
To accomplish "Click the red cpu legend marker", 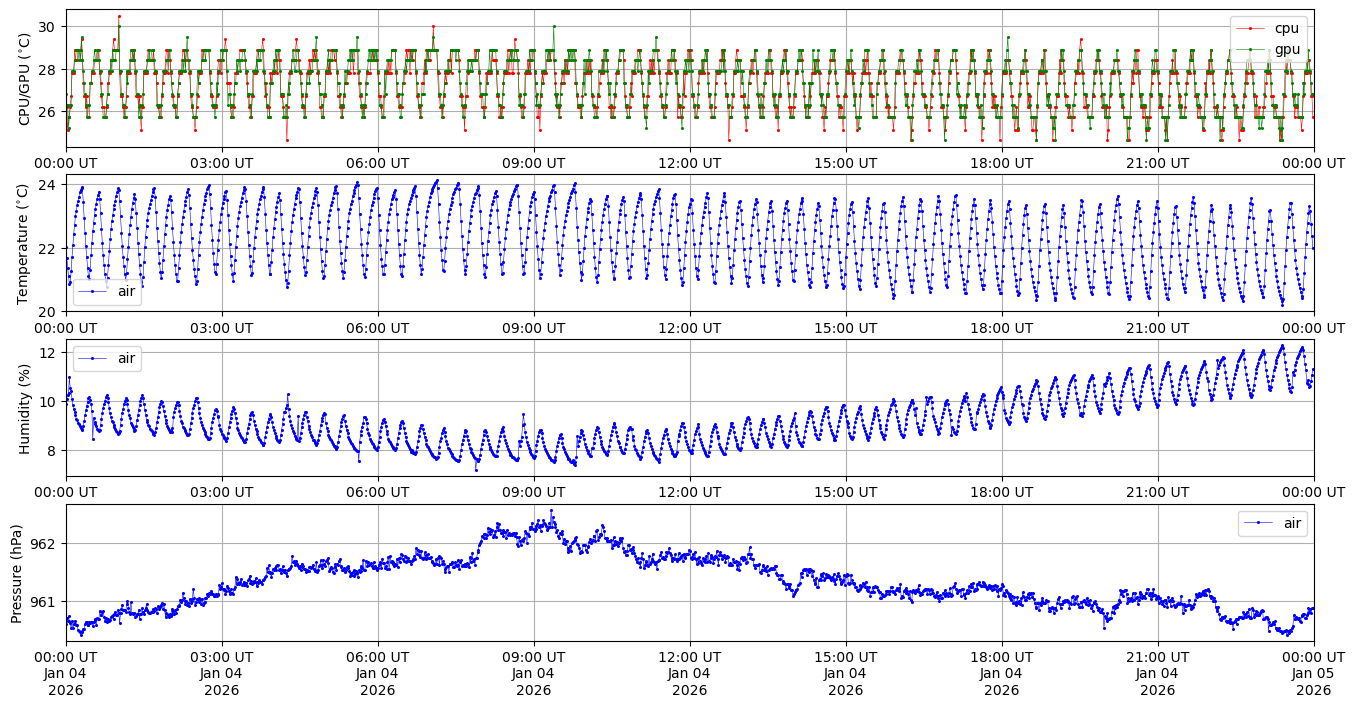I will [x=1252, y=29].
